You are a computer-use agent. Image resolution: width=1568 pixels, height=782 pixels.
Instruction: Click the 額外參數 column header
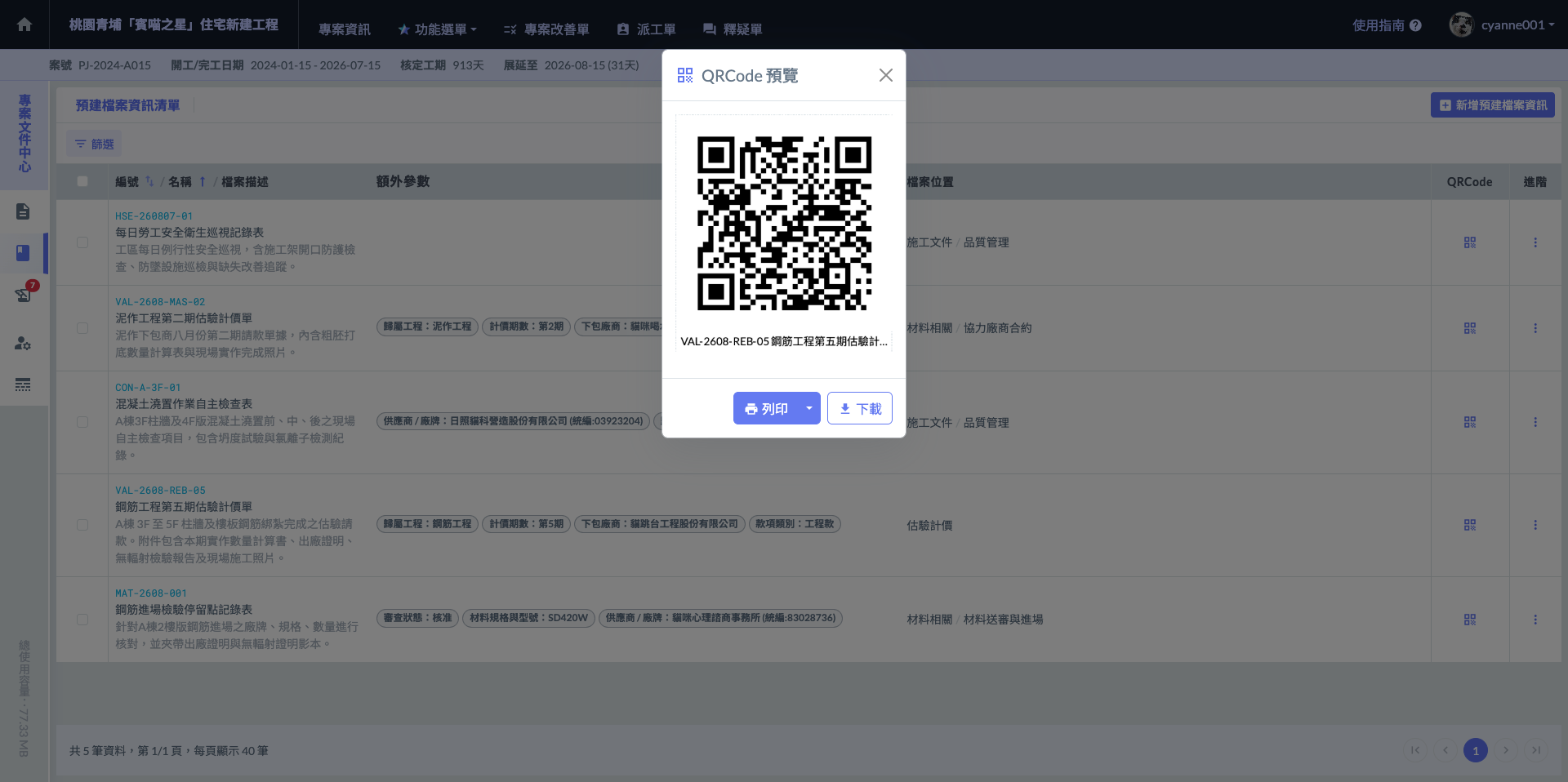403,181
